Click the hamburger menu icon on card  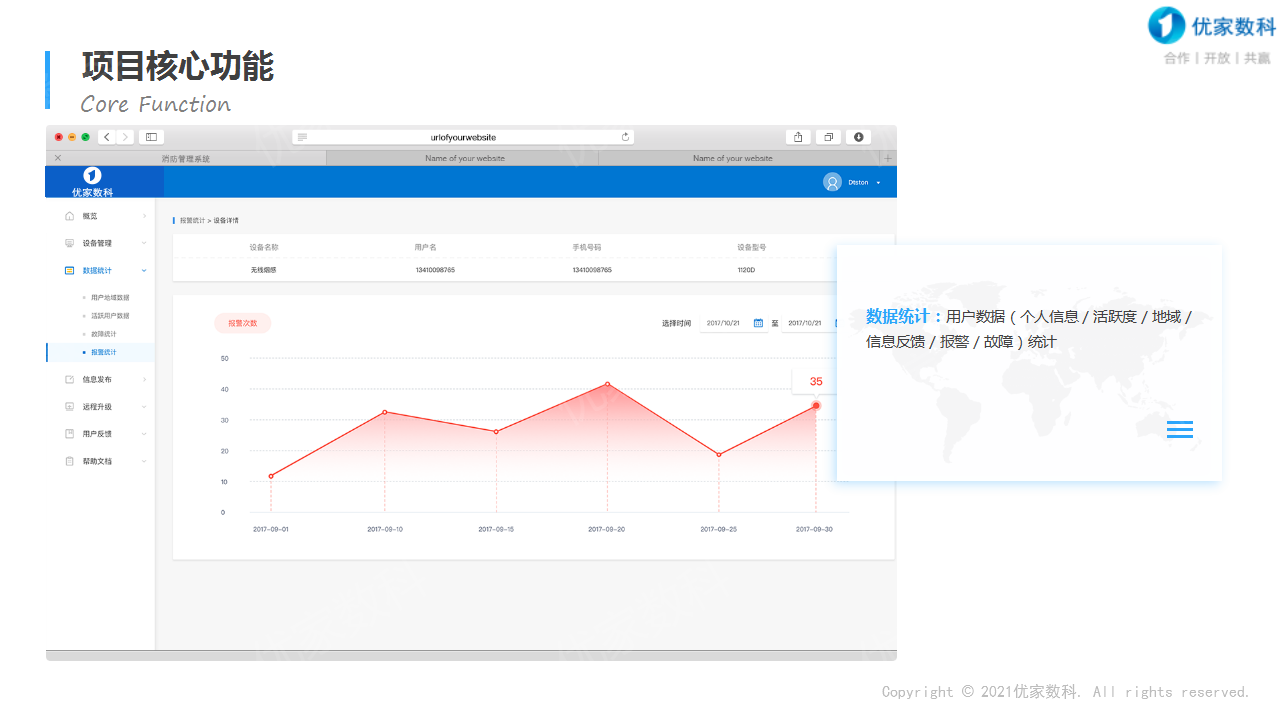(1180, 429)
